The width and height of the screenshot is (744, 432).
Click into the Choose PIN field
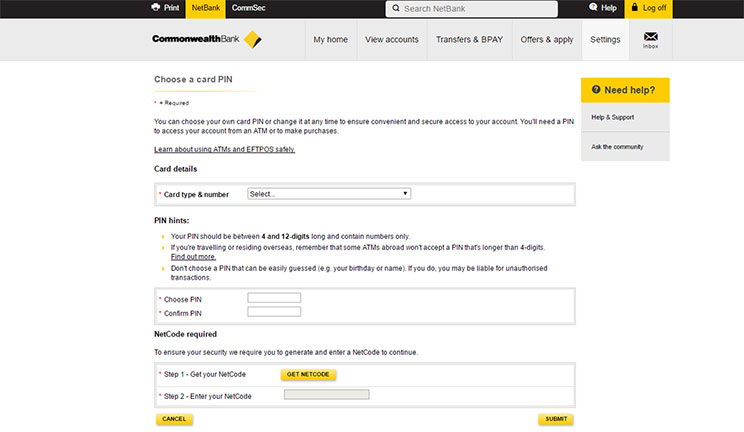coord(274,298)
